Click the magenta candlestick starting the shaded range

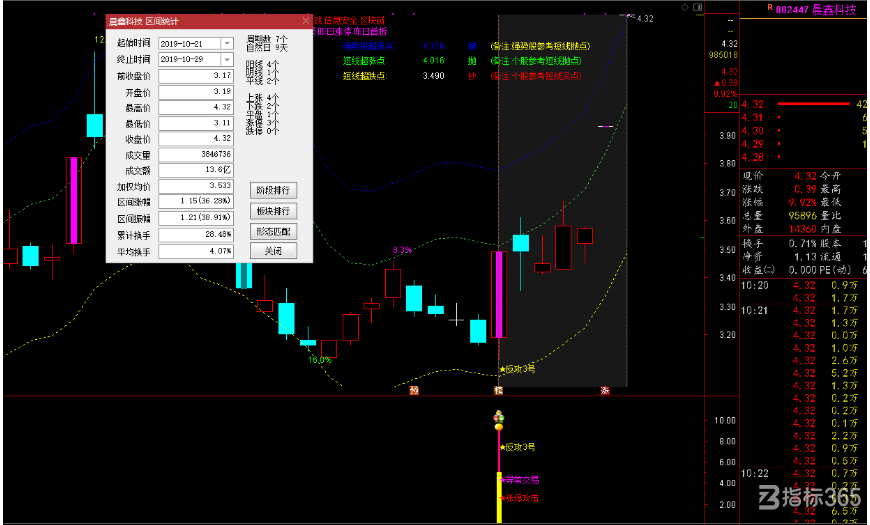click(x=499, y=294)
